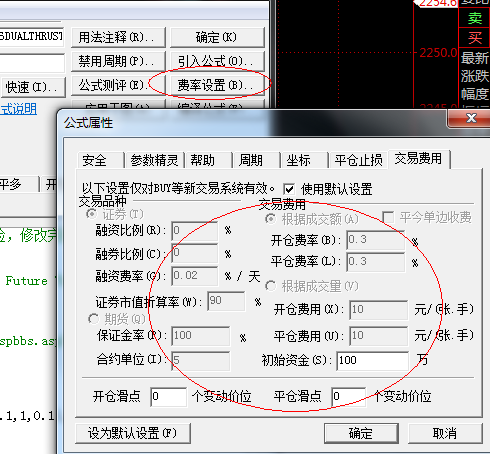Focus the 平仓费用(U) input

pyautogui.click(x=379, y=336)
